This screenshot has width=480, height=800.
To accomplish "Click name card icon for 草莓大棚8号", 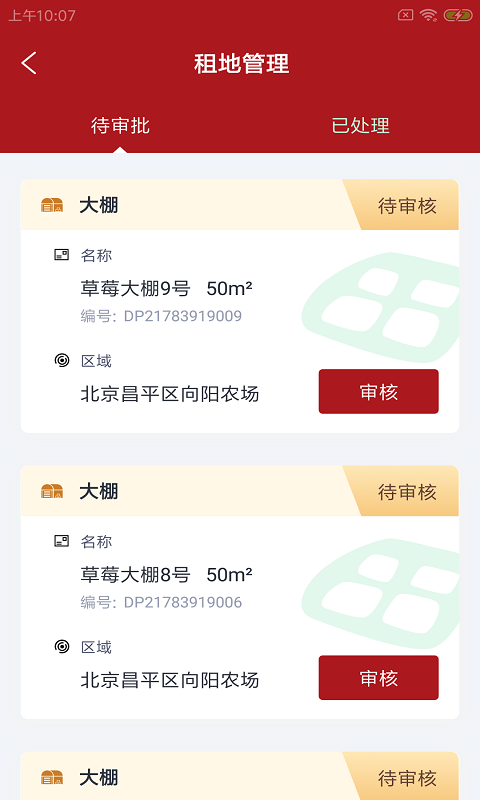I will point(62,541).
